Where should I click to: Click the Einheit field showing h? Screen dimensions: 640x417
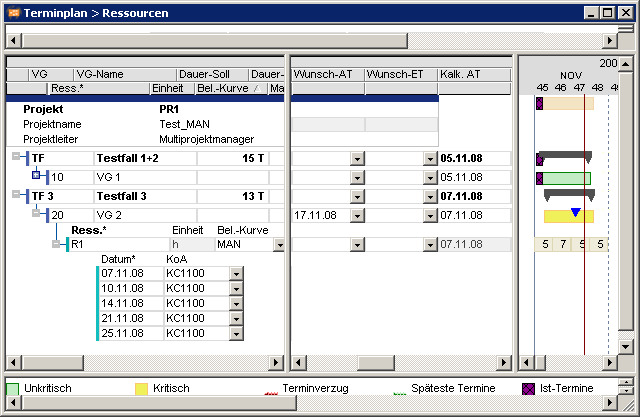pos(191,244)
